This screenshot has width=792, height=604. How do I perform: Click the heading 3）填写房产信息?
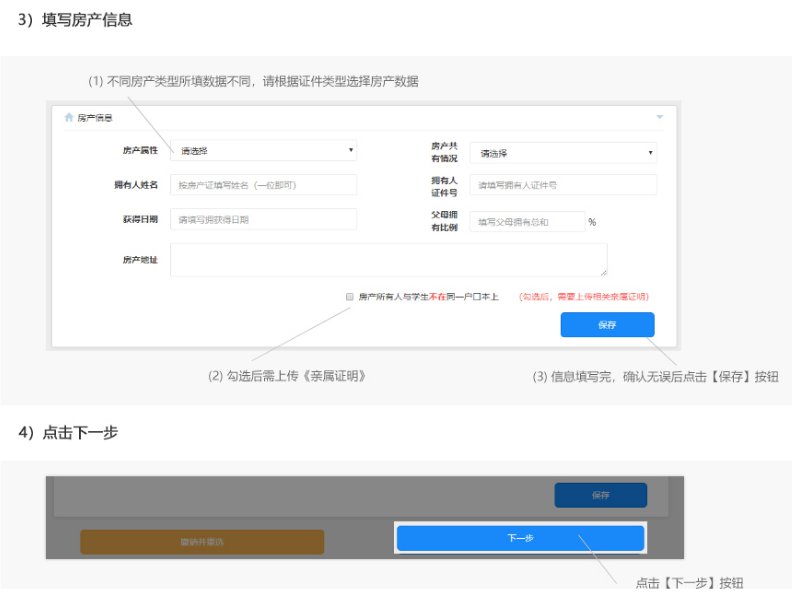[x=75, y=19]
